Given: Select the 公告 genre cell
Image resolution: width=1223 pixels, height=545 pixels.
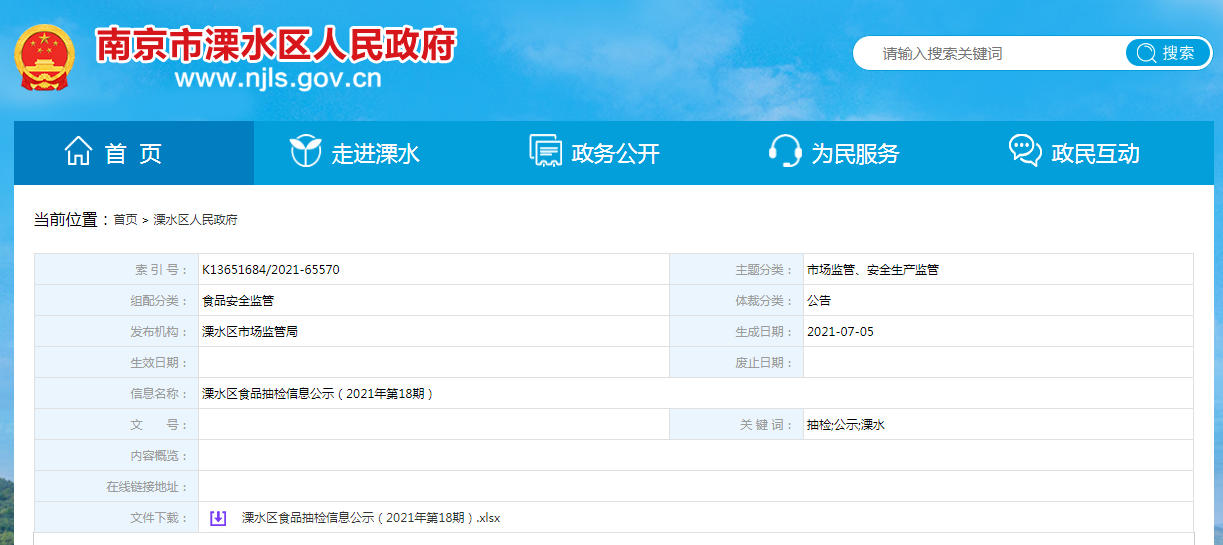Looking at the screenshot, I should tap(819, 301).
